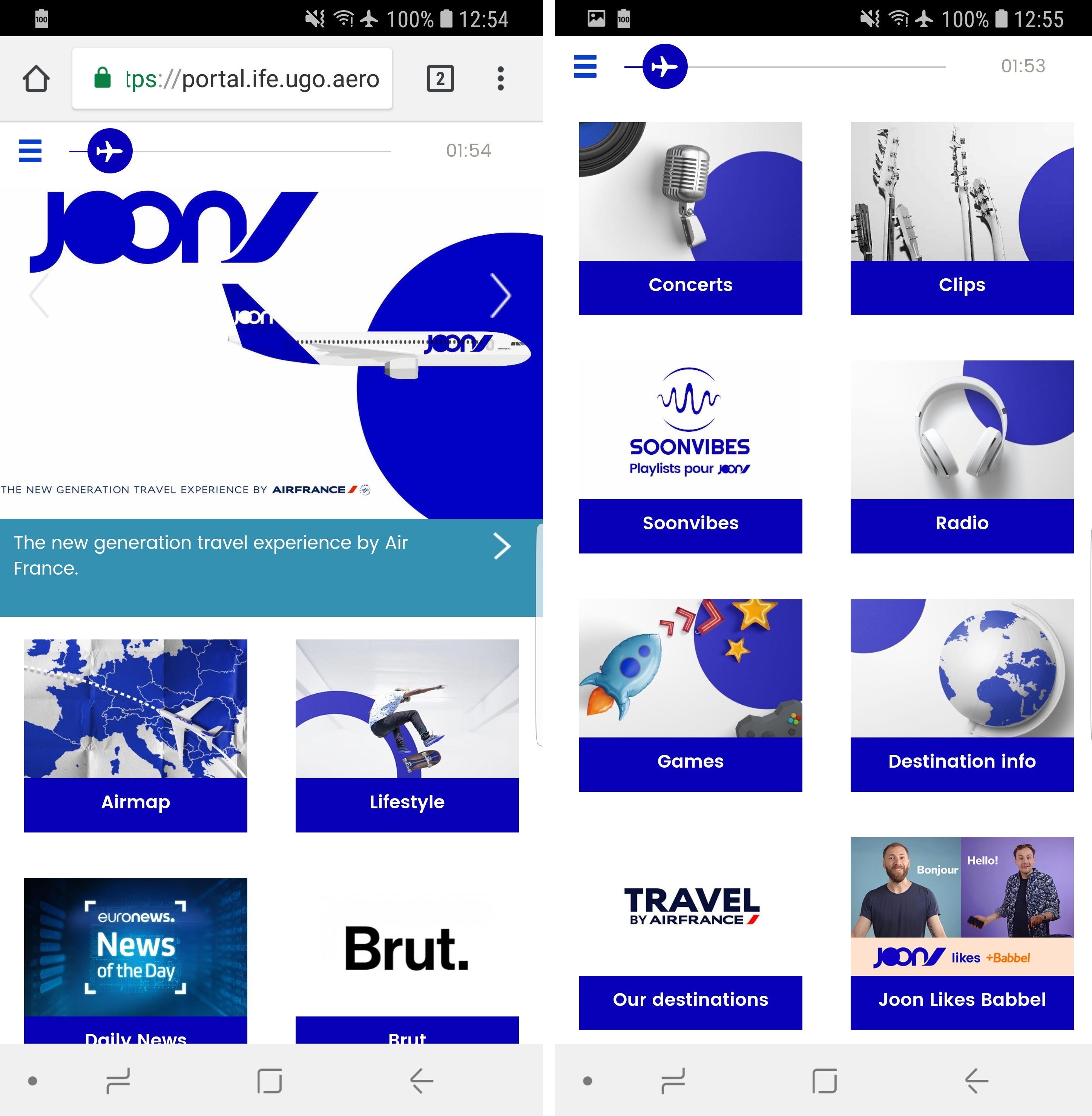Open hamburger menu on right portal screen
This screenshot has height=1116, width=1092.
point(584,66)
